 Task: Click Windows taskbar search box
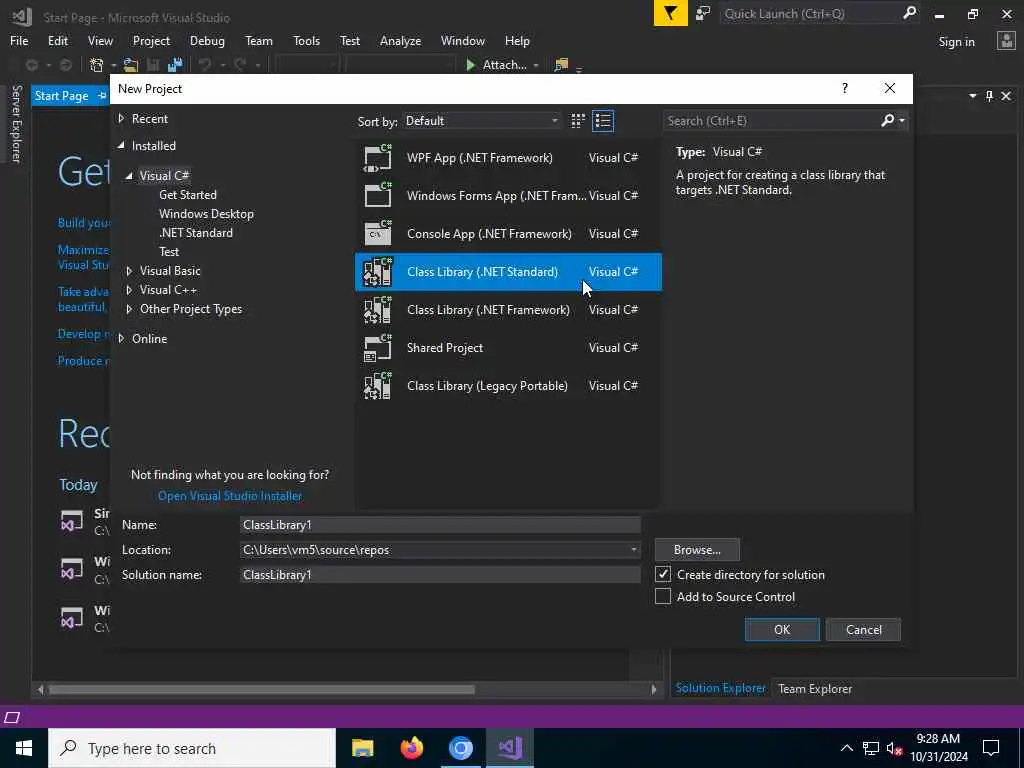192,748
